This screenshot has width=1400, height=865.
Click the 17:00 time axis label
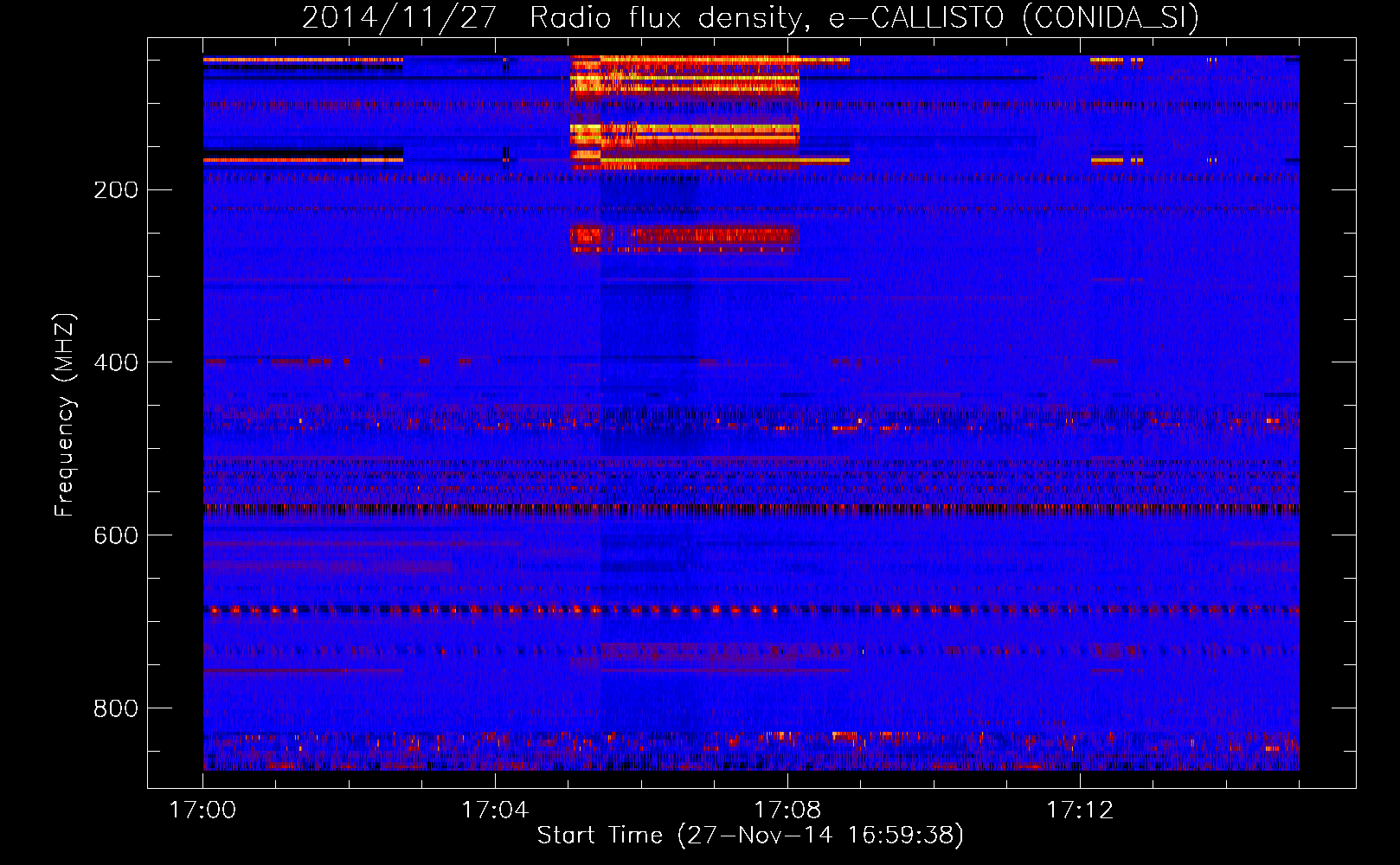click(203, 810)
